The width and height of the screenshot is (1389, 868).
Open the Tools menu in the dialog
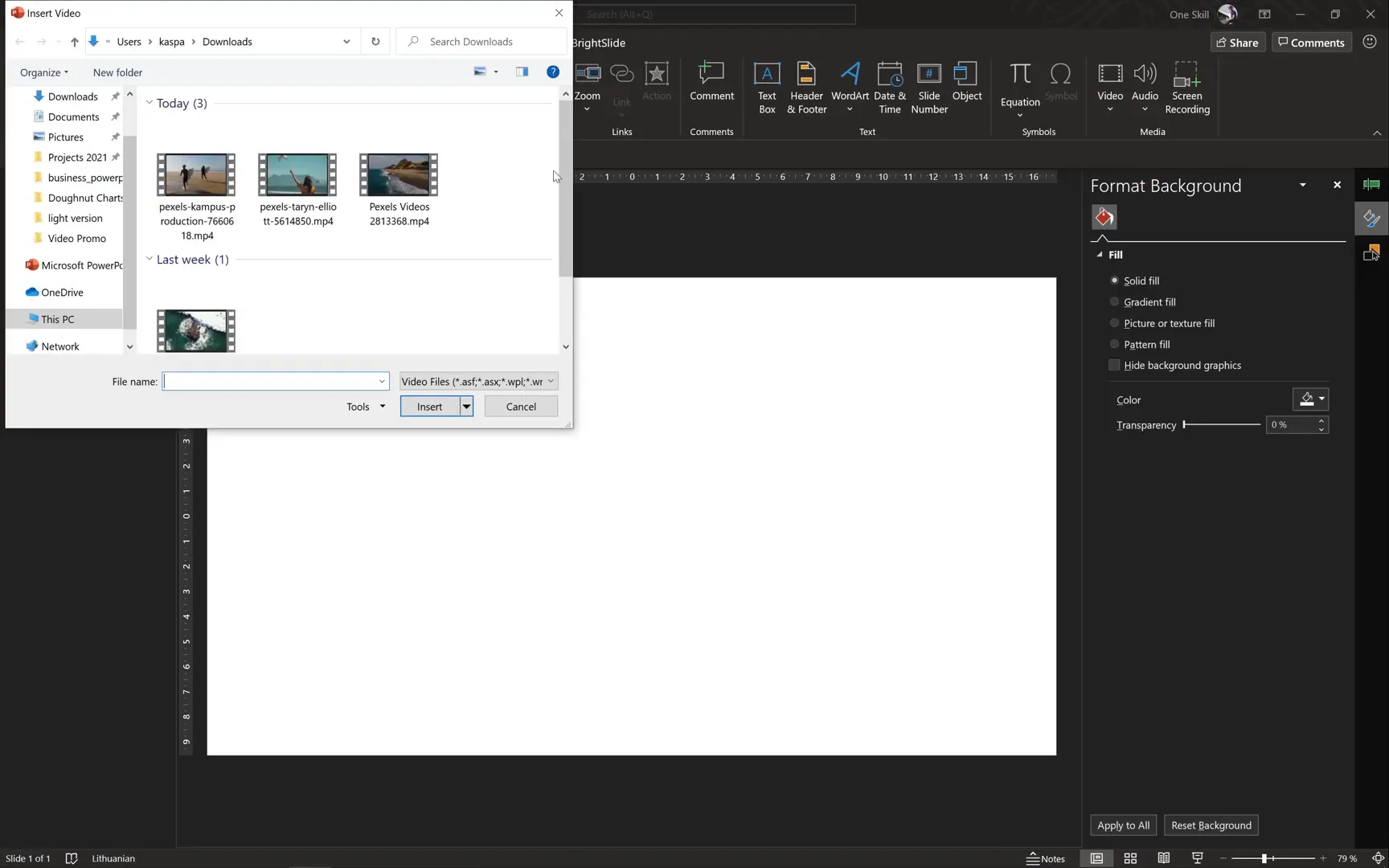pos(364,407)
